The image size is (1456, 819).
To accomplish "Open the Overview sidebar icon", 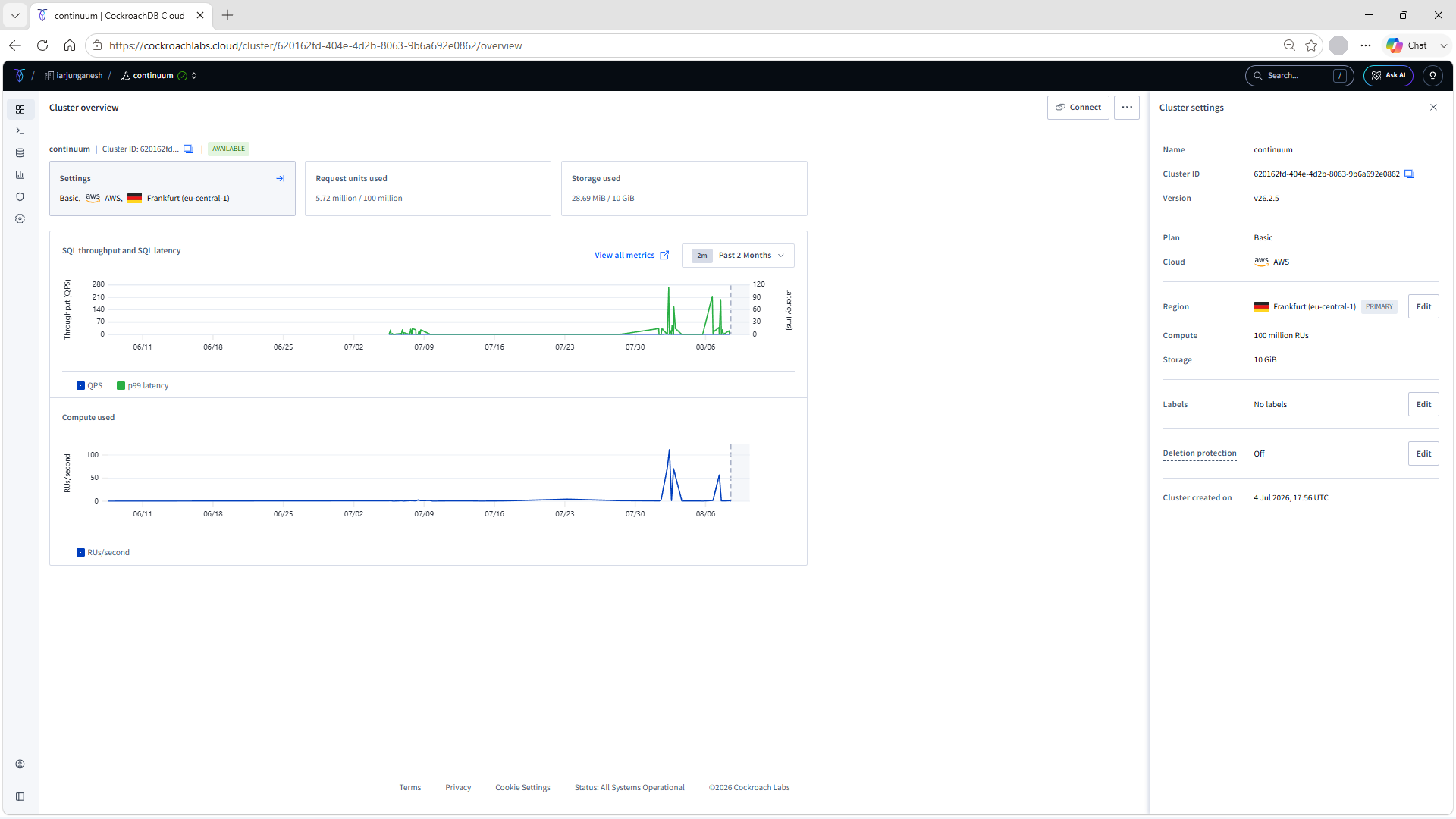I will pyautogui.click(x=20, y=109).
